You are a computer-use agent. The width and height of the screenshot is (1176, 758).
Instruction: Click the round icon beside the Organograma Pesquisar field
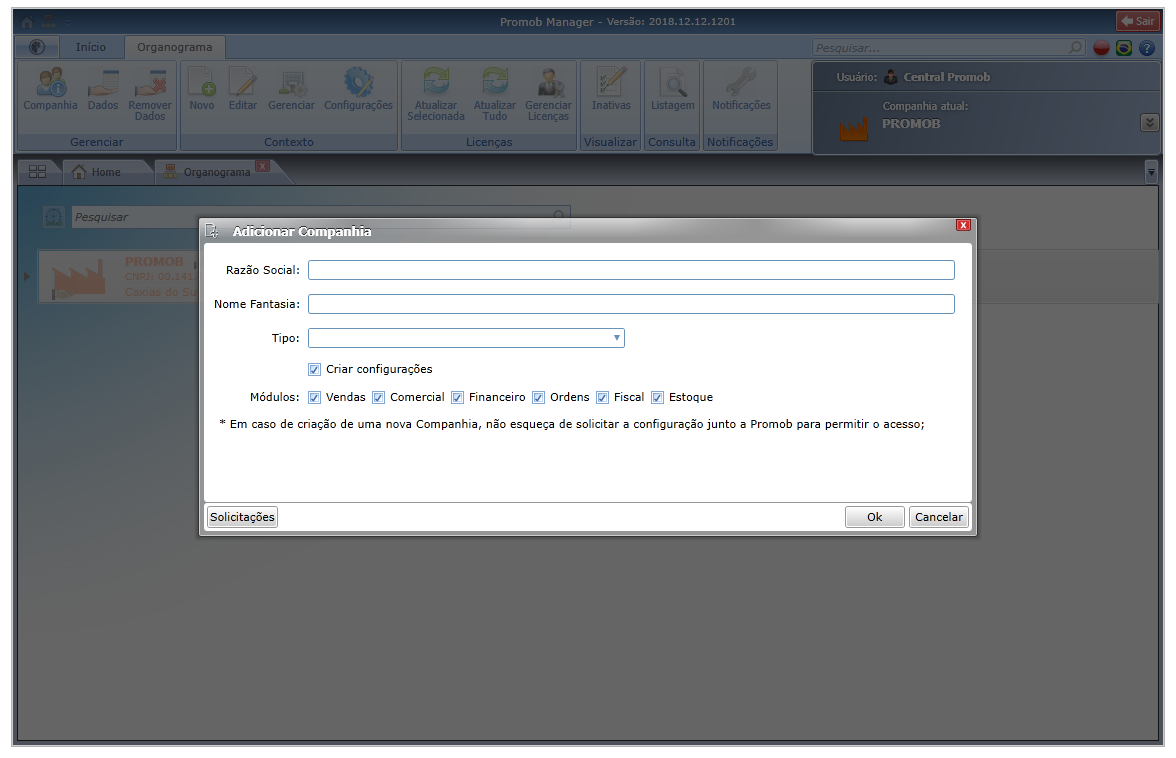(x=54, y=217)
